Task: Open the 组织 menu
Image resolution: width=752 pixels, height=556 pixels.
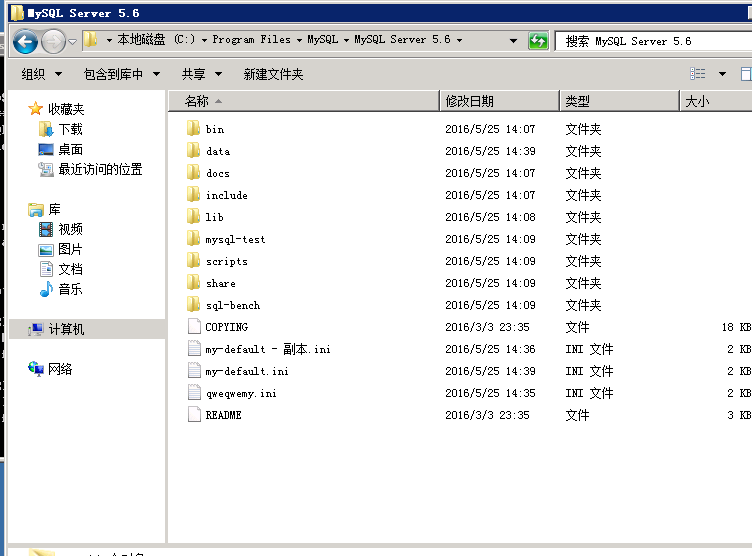Action: pos(42,74)
